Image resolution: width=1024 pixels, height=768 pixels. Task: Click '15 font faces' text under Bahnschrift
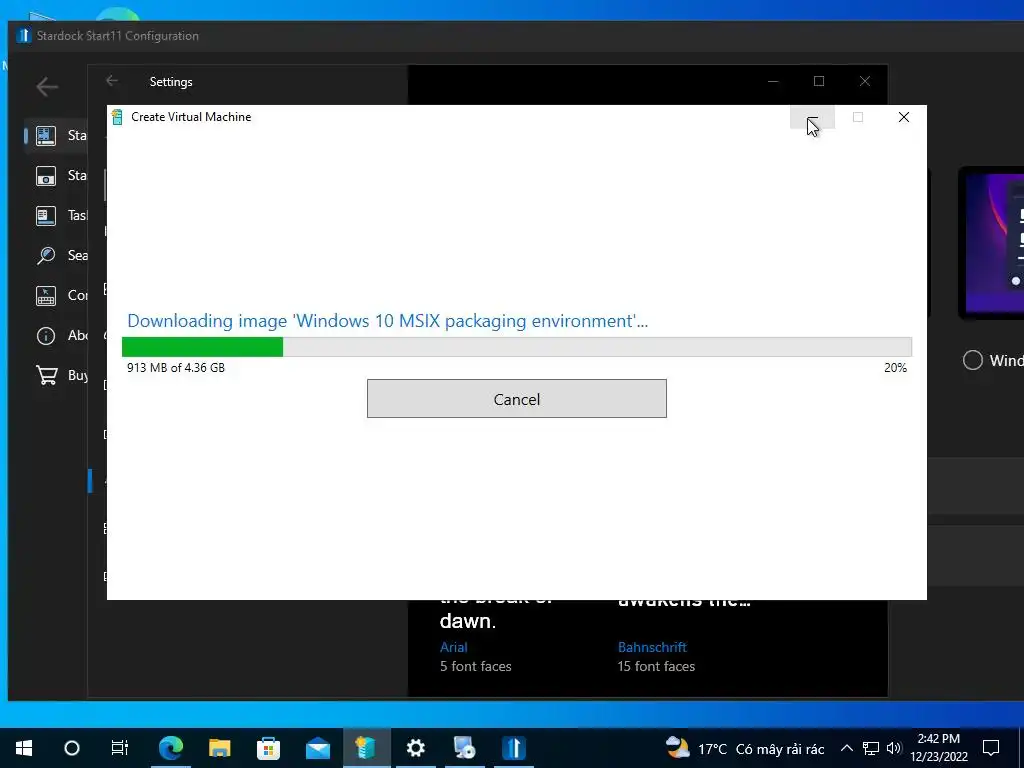(x=656, y=666)
